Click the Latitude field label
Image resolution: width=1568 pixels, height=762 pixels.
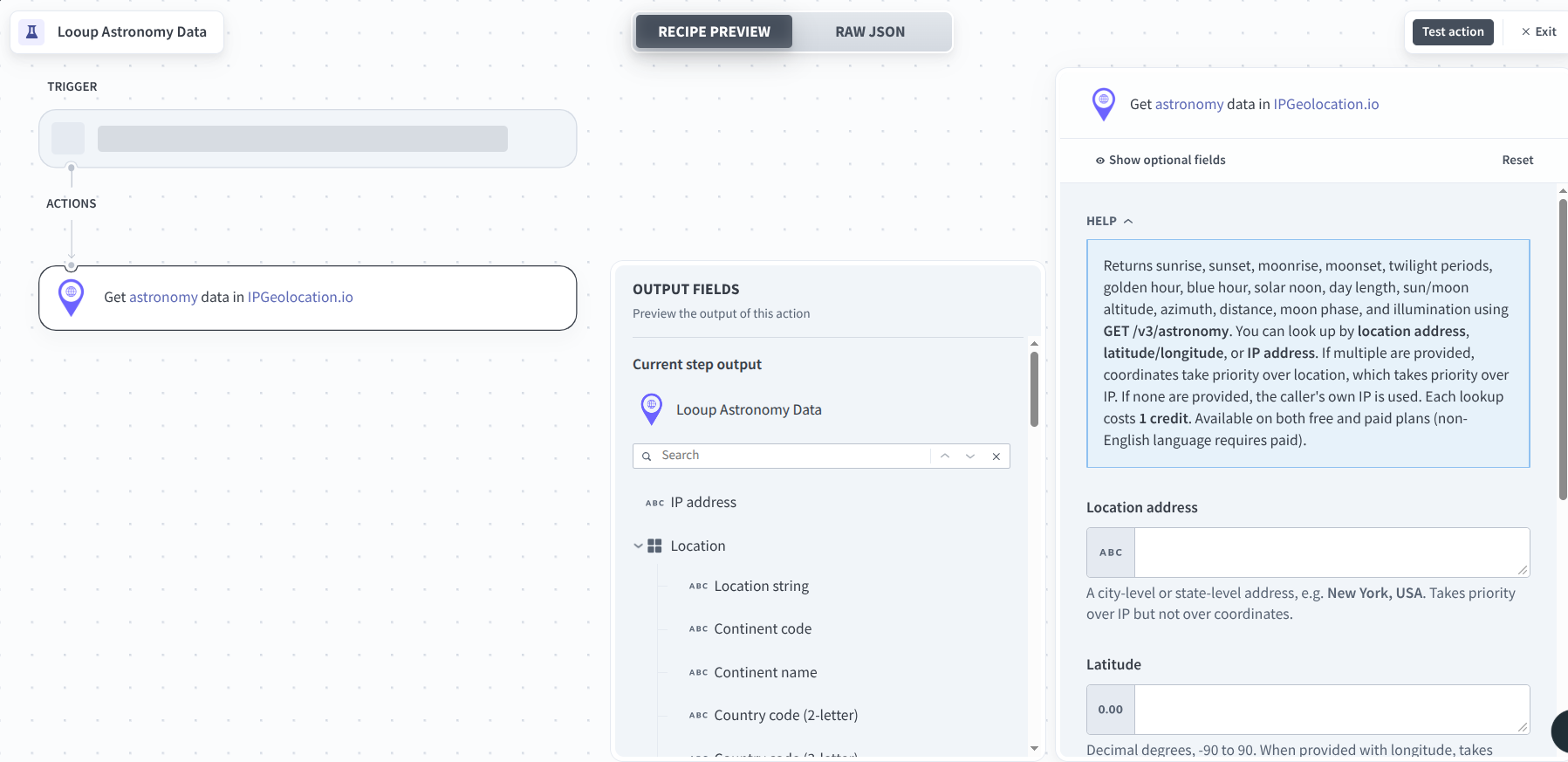tap(1113, 665)
